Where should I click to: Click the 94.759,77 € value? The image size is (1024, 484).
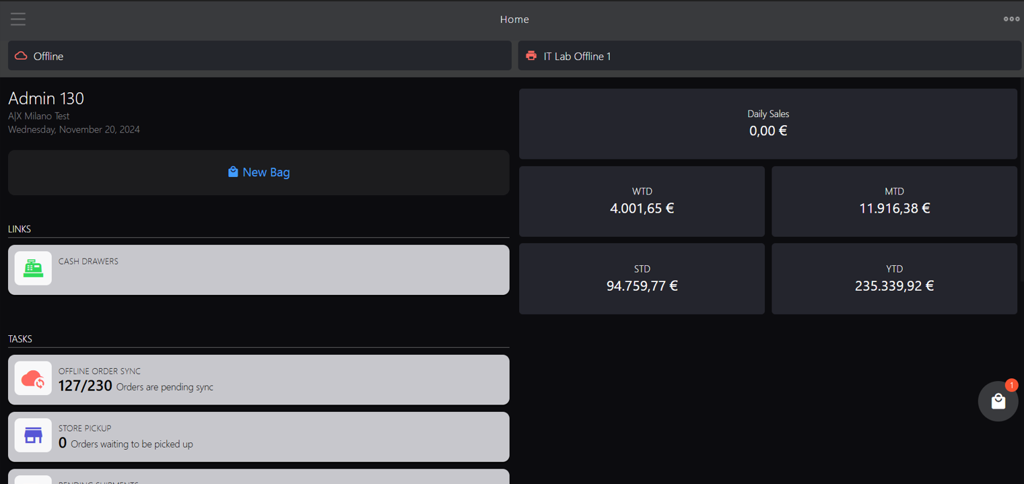click(x=642, y=286)
